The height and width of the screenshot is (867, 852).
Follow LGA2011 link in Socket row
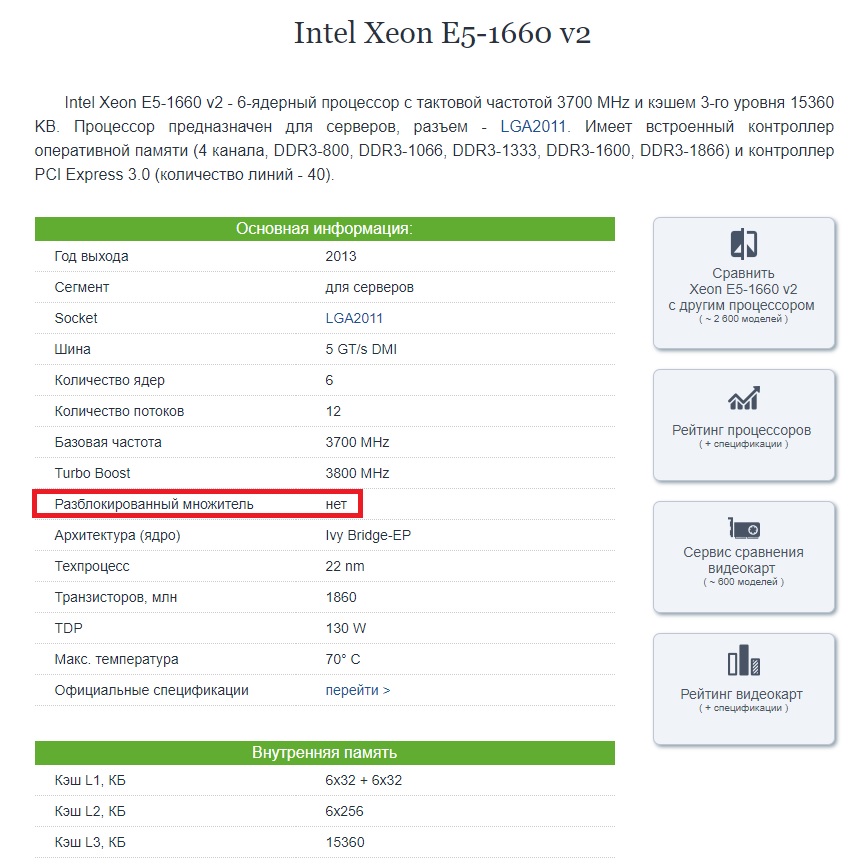(x=354, y=318)
